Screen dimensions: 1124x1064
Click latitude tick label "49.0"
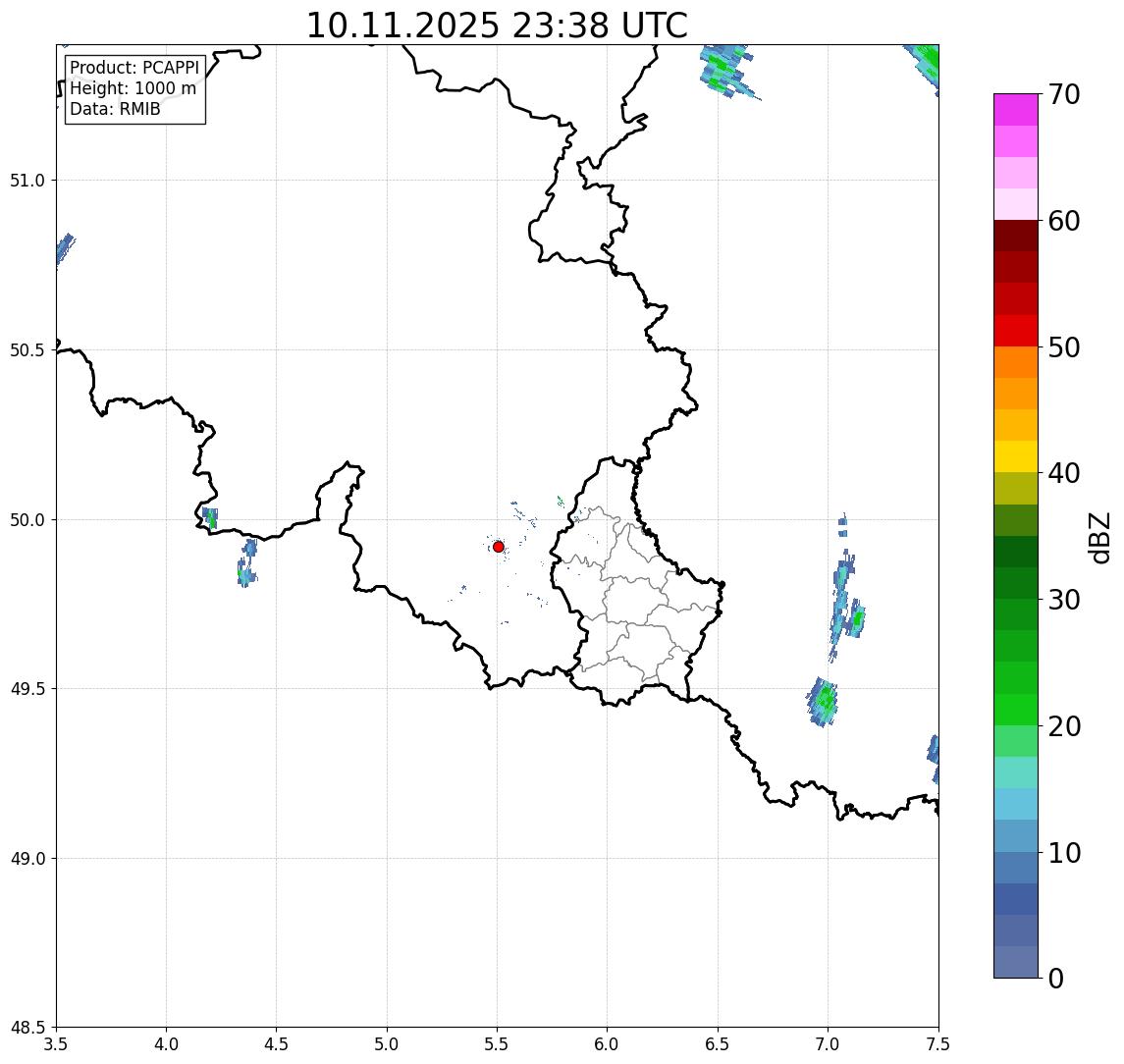(x=27, y=859)
